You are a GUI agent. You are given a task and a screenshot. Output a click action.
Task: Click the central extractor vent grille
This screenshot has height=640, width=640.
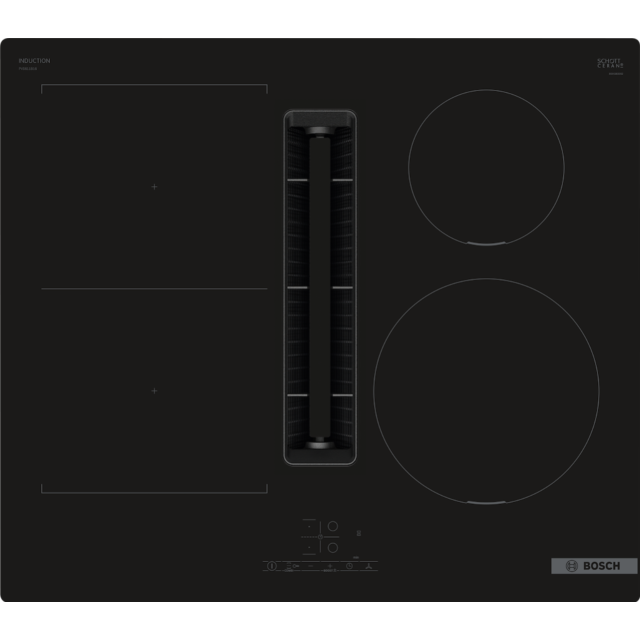tap(320, 287)
